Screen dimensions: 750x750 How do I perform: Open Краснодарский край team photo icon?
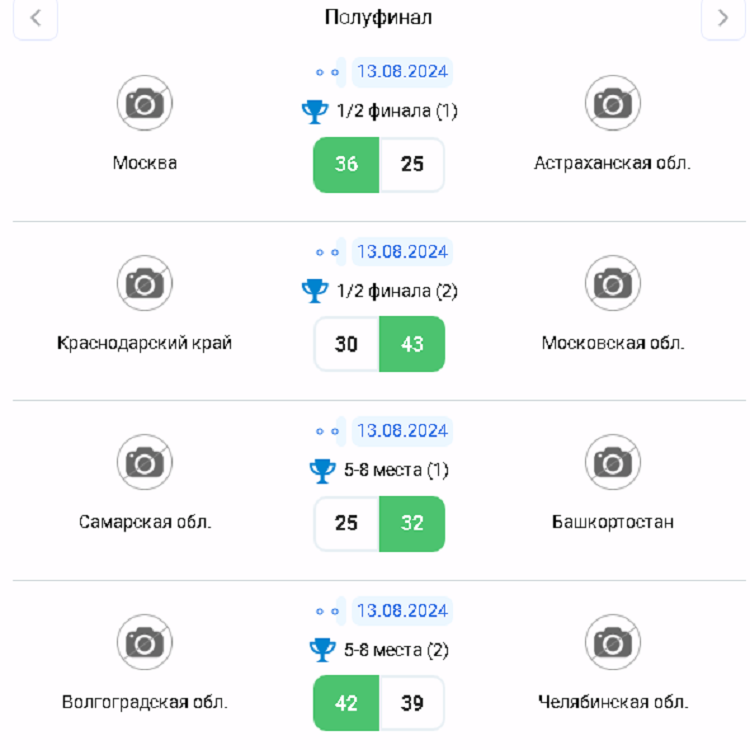(x=145, y=283)
